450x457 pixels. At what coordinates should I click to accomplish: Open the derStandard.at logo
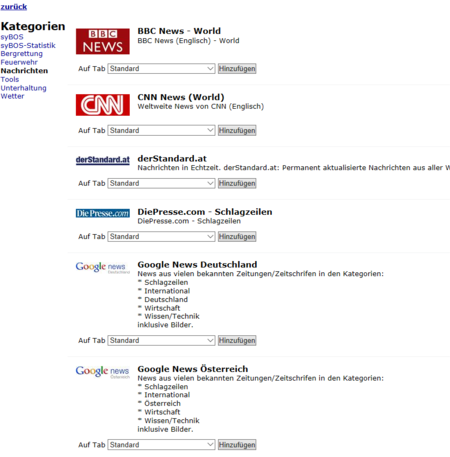coord(103,160)
